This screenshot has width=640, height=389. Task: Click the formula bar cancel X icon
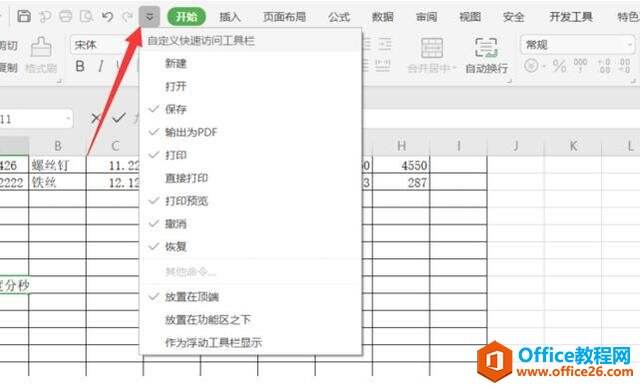pyautogui.click(x=96, y=119)
